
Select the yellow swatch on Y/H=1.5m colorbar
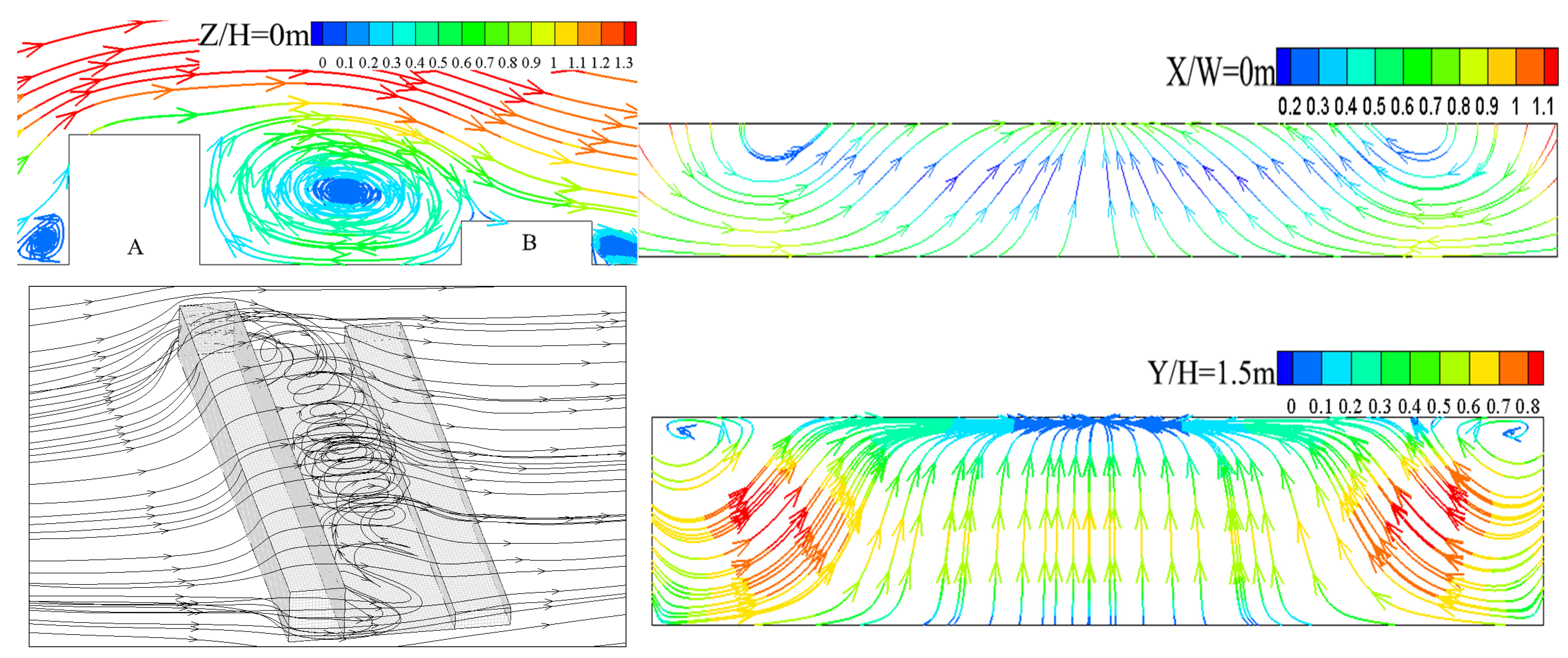[x=1484, y=368]
